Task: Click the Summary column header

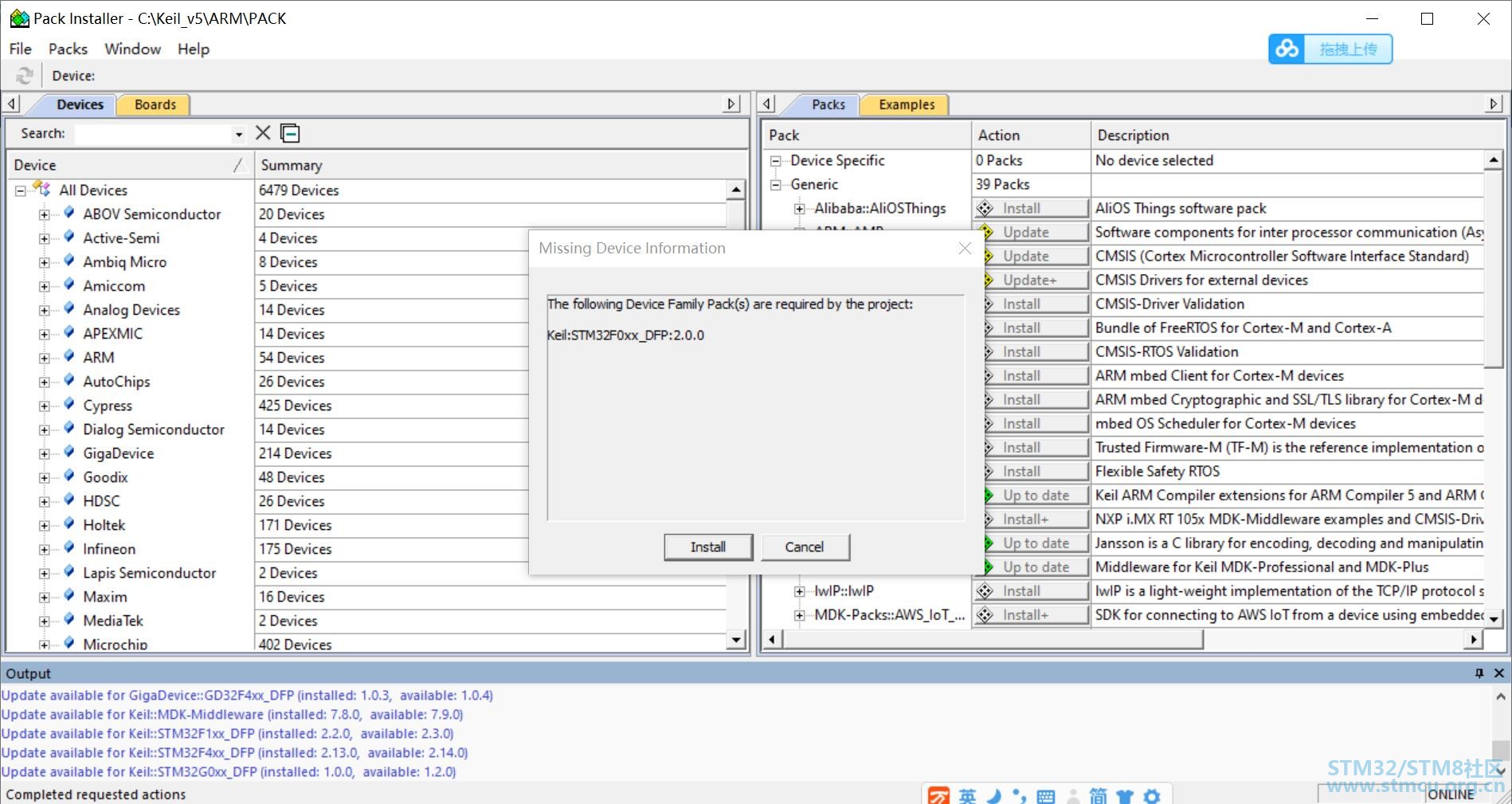Action: (x=500, y=165)
